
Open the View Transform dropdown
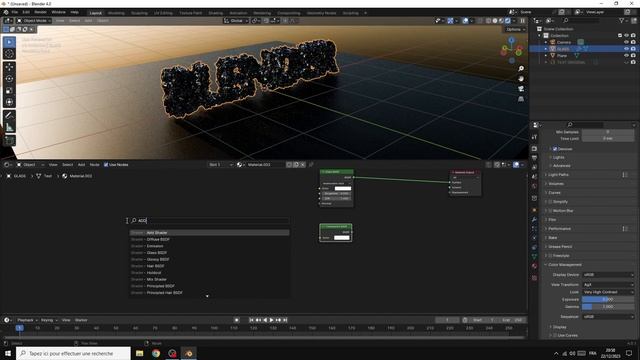(x=608, y=284)
